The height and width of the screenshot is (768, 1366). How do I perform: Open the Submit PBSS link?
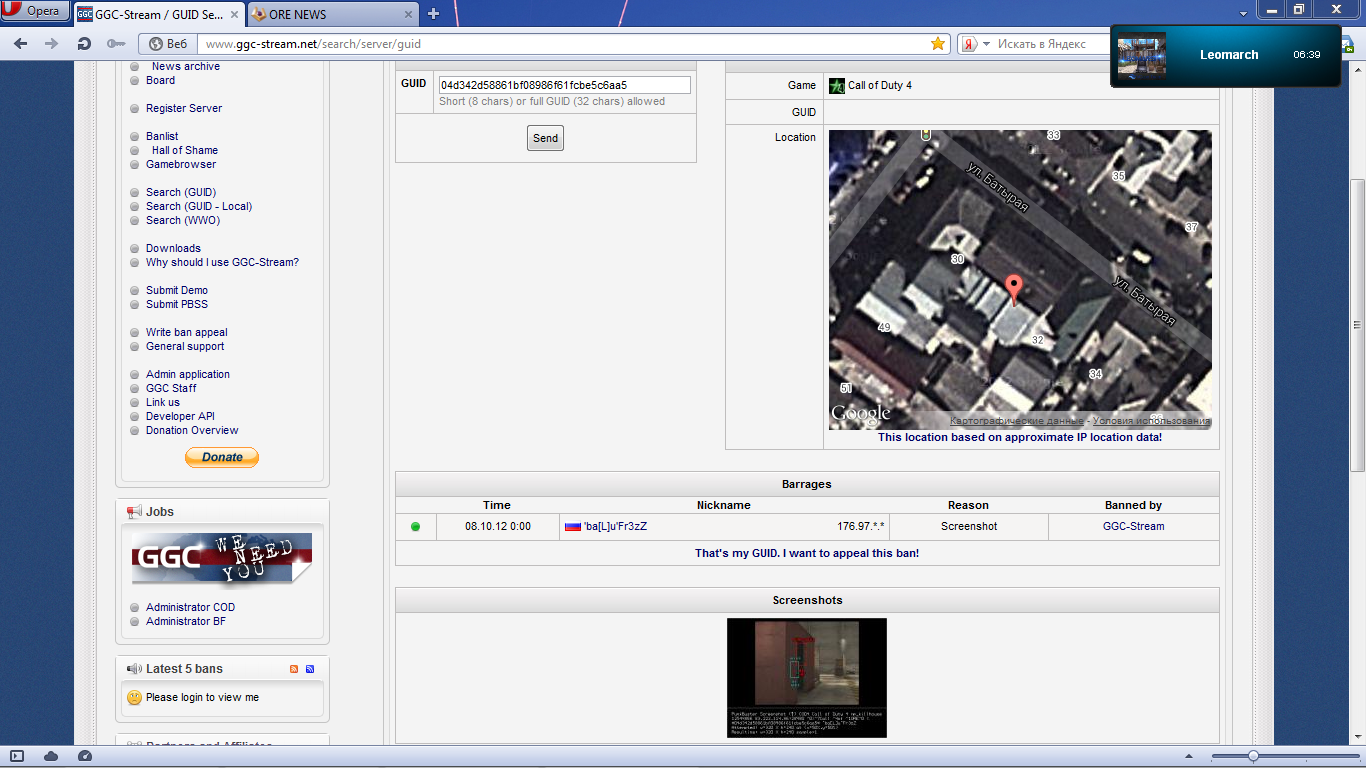(x=177, y=304)
